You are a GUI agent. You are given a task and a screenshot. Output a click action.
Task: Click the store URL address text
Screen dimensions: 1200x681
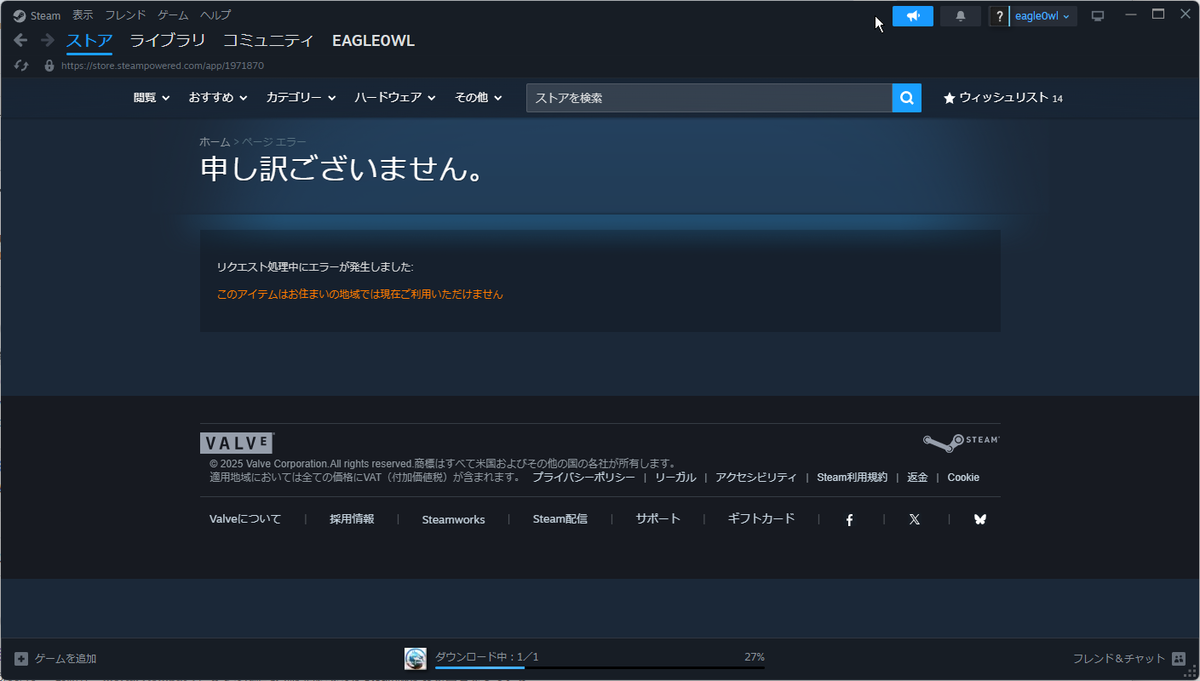coord(163,66)
